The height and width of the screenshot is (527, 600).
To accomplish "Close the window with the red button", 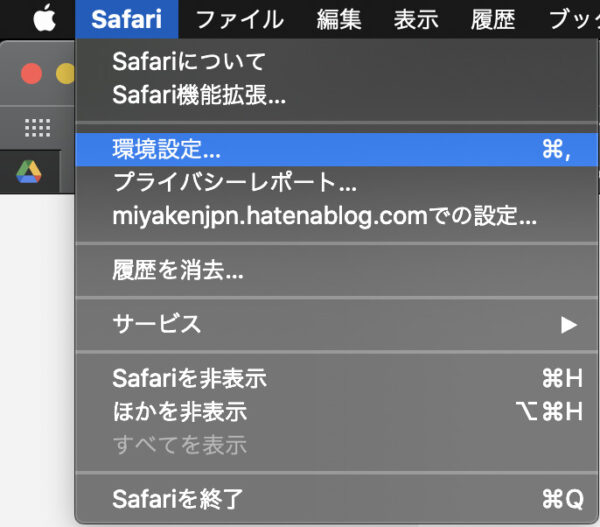I will [x=31, y=73].
